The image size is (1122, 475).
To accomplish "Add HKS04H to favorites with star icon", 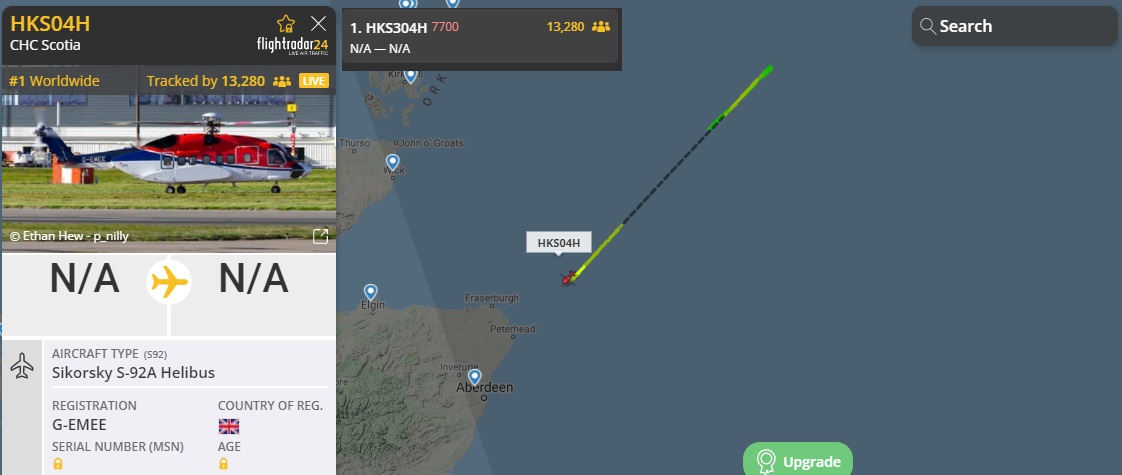I will (x=286, y=24).
